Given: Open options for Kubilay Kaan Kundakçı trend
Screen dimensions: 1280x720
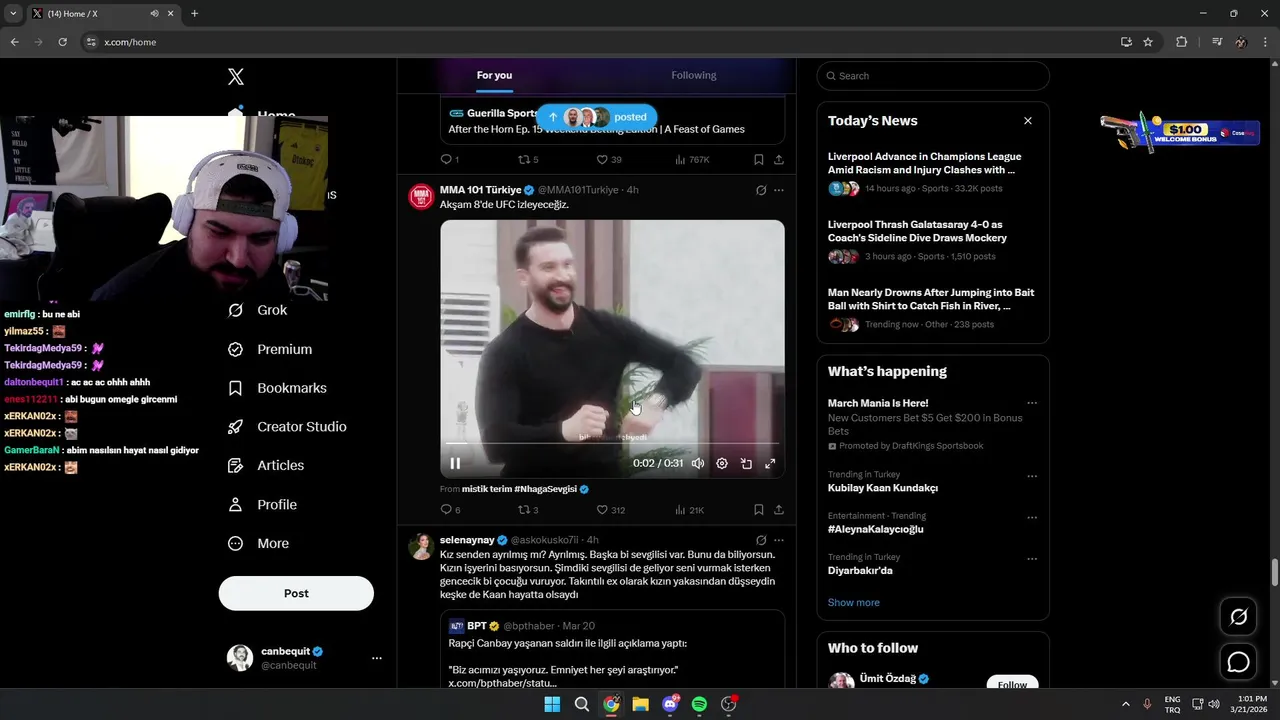Looking at the screenshot, I should pos(1032,477).
